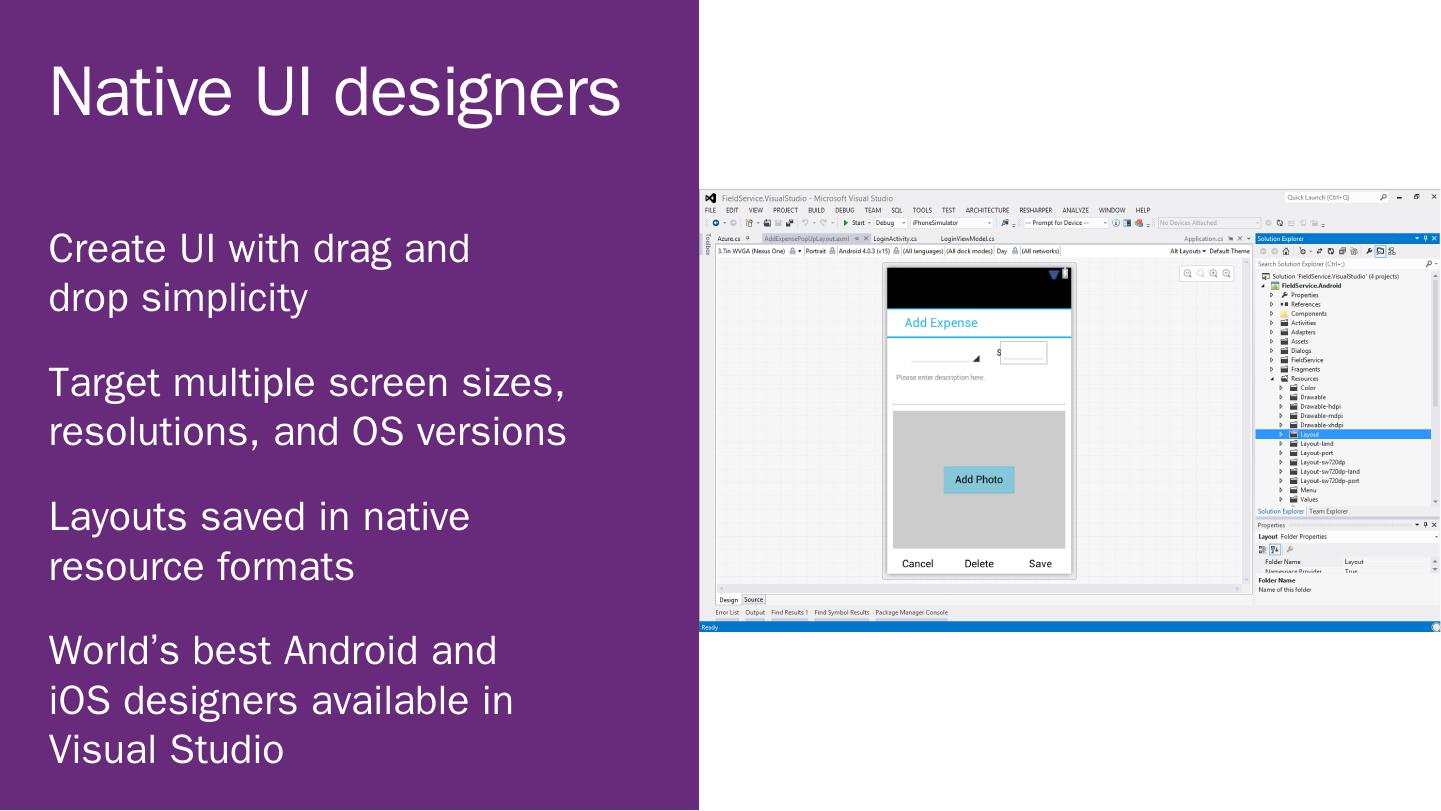The width and height of the screenshot is (1441, 811).
Task: Click the lock icon beside Portrait orientation
Action: 832,251
